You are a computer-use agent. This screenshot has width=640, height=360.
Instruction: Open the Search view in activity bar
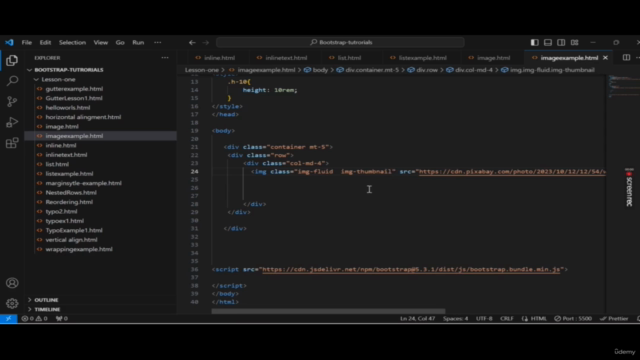[12, 81]
